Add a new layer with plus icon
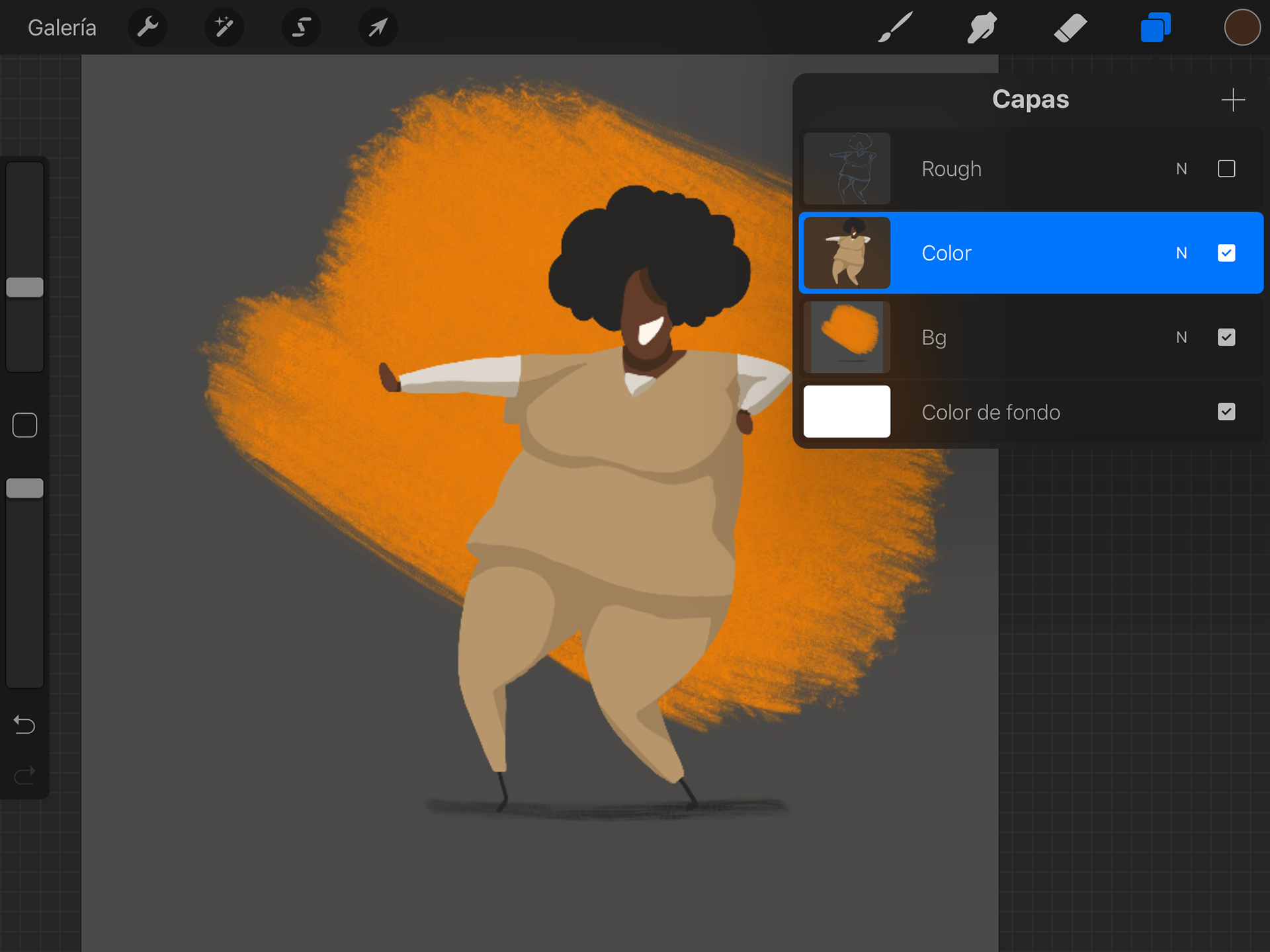1270x952 pixels. [x=1232, y=100]
